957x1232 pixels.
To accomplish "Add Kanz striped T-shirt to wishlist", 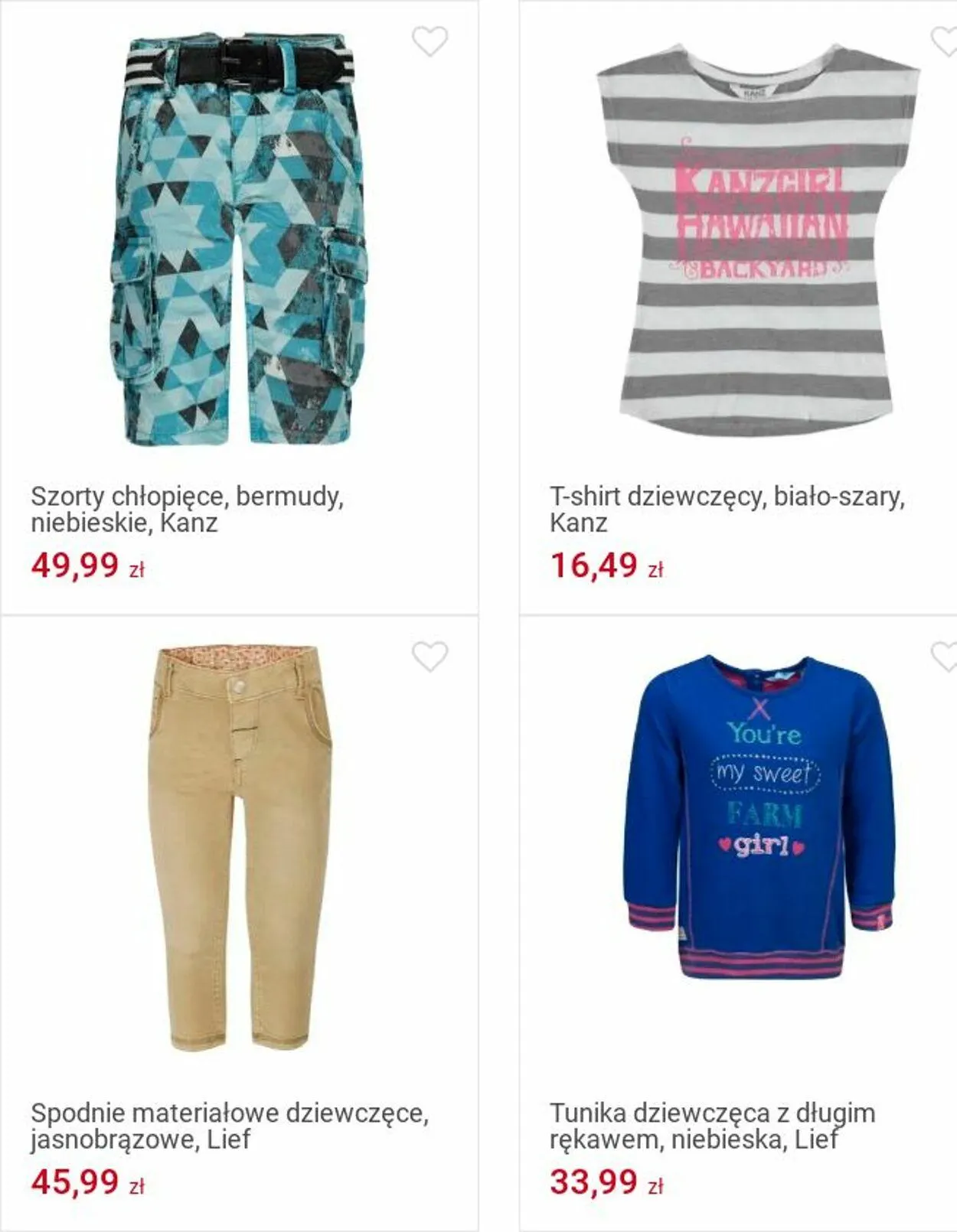I will click(x=944, y=41).
